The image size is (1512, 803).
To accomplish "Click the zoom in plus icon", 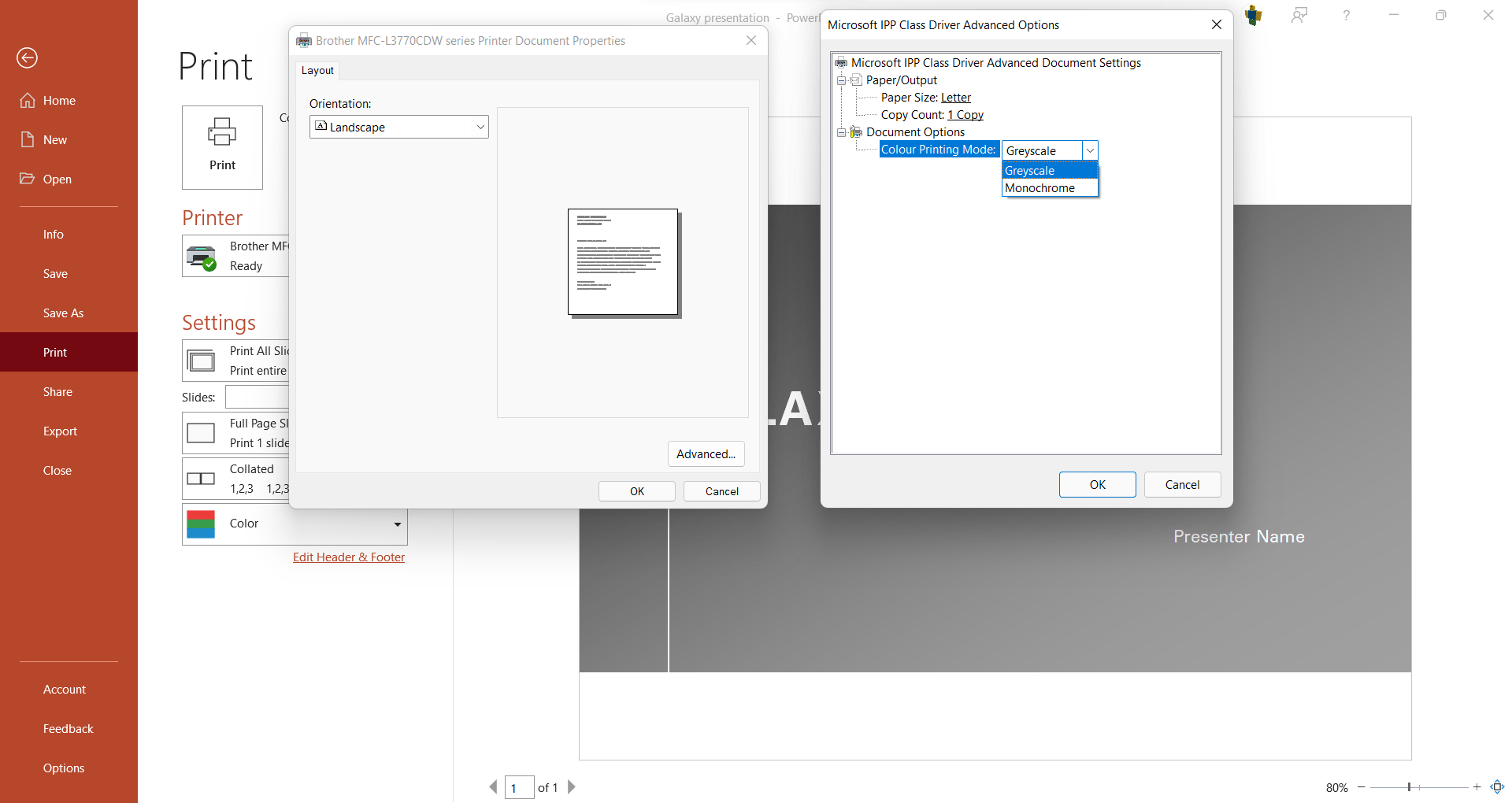I will [x=1477, y=786].
